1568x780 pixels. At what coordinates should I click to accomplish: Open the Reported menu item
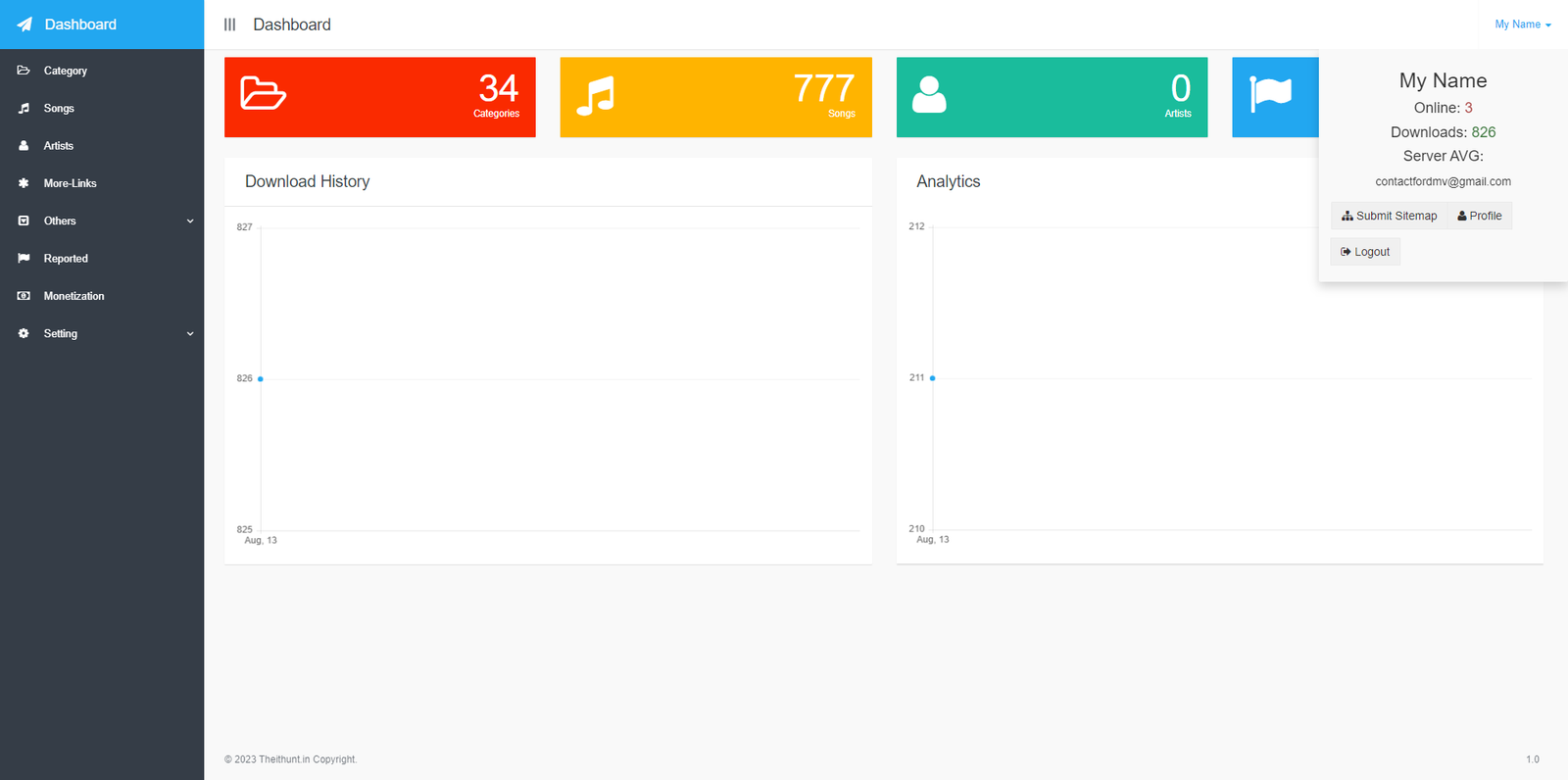(x=66, y=259)
